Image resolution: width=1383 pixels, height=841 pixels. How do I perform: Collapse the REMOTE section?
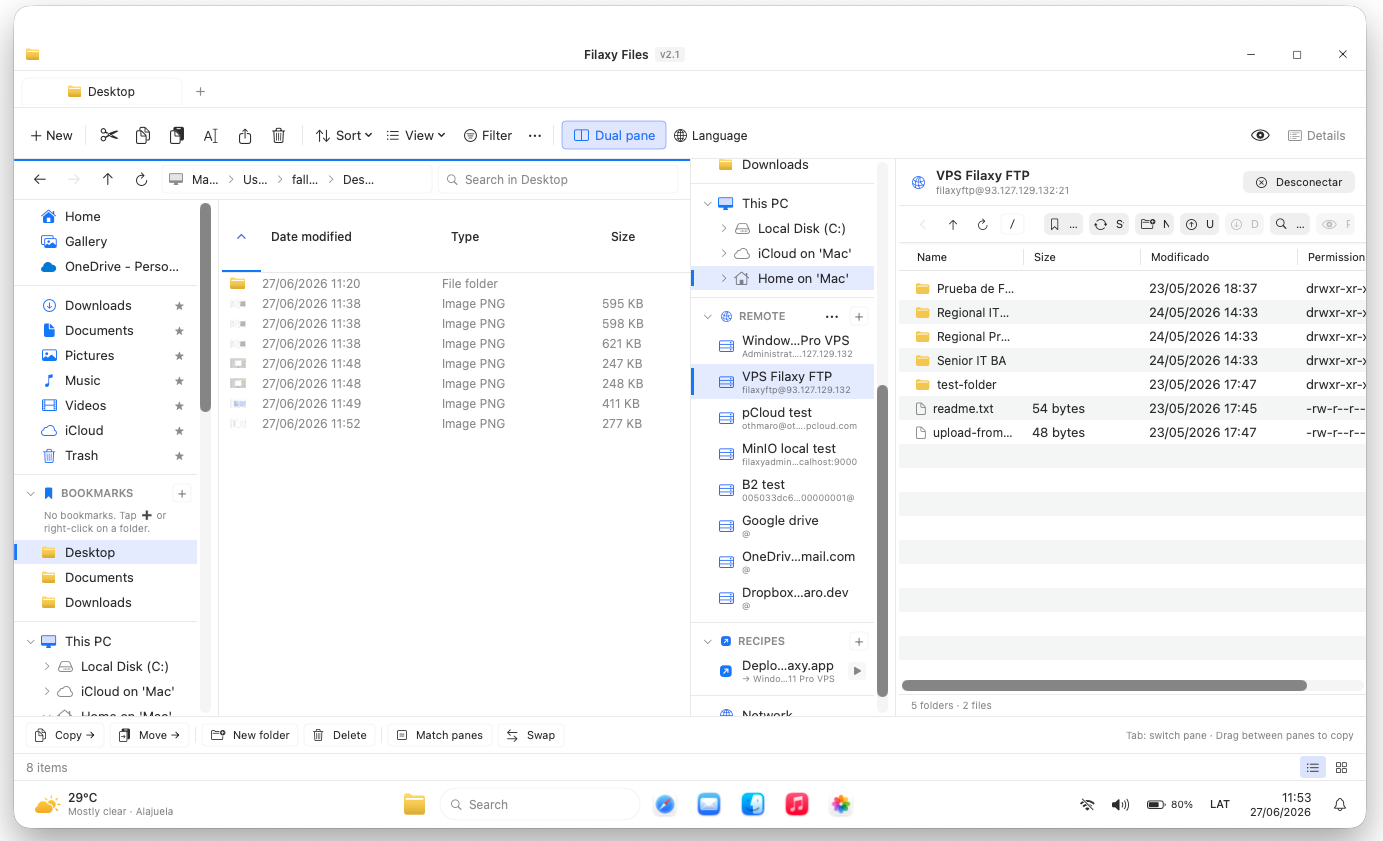[708, 316]
